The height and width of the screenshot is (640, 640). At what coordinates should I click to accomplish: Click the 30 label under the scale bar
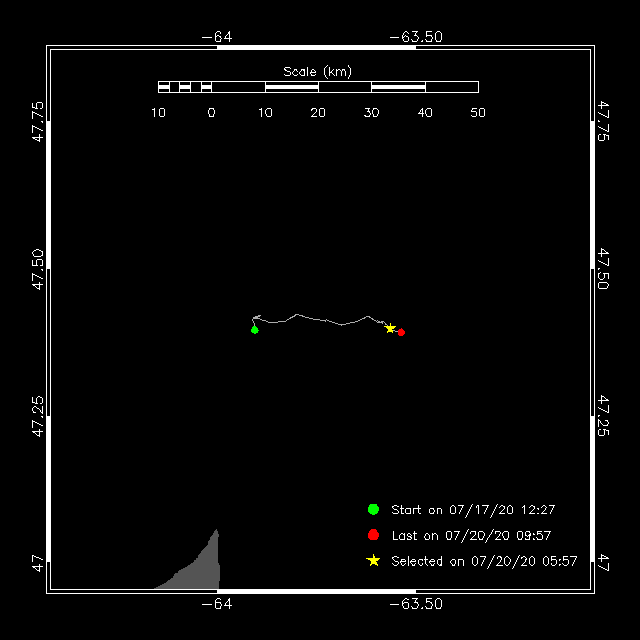pos(371,113)
